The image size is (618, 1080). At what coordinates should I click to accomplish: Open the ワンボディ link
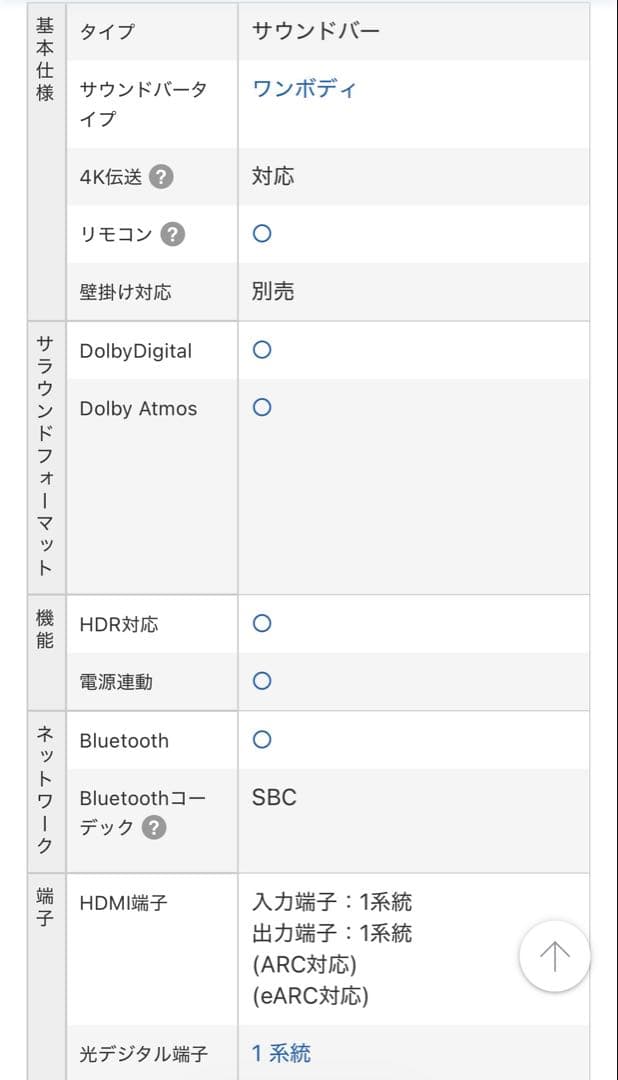(304, 89)
